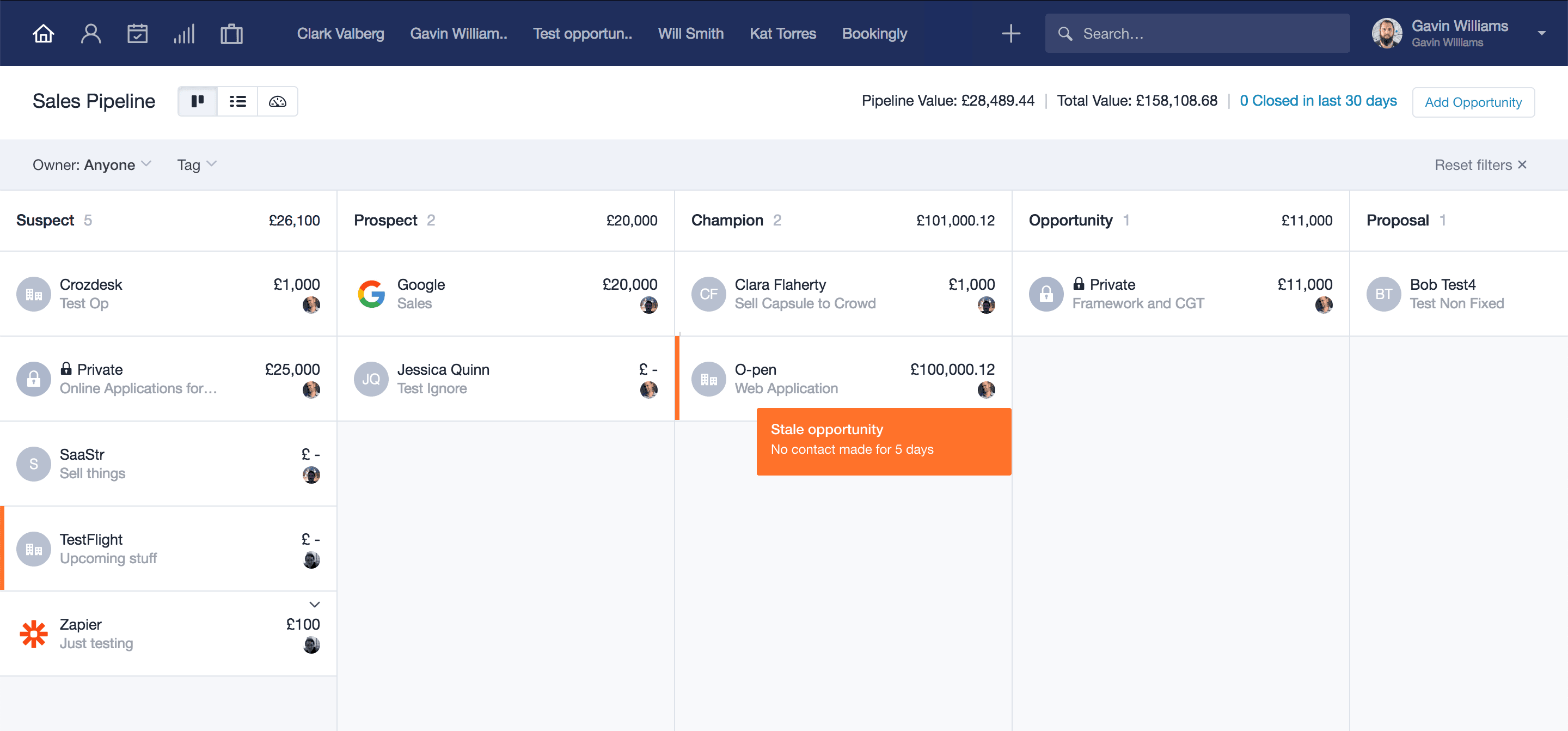Open the Jessica Quinn opportunity name
The image size is (1568, 731).
point(443,370)
